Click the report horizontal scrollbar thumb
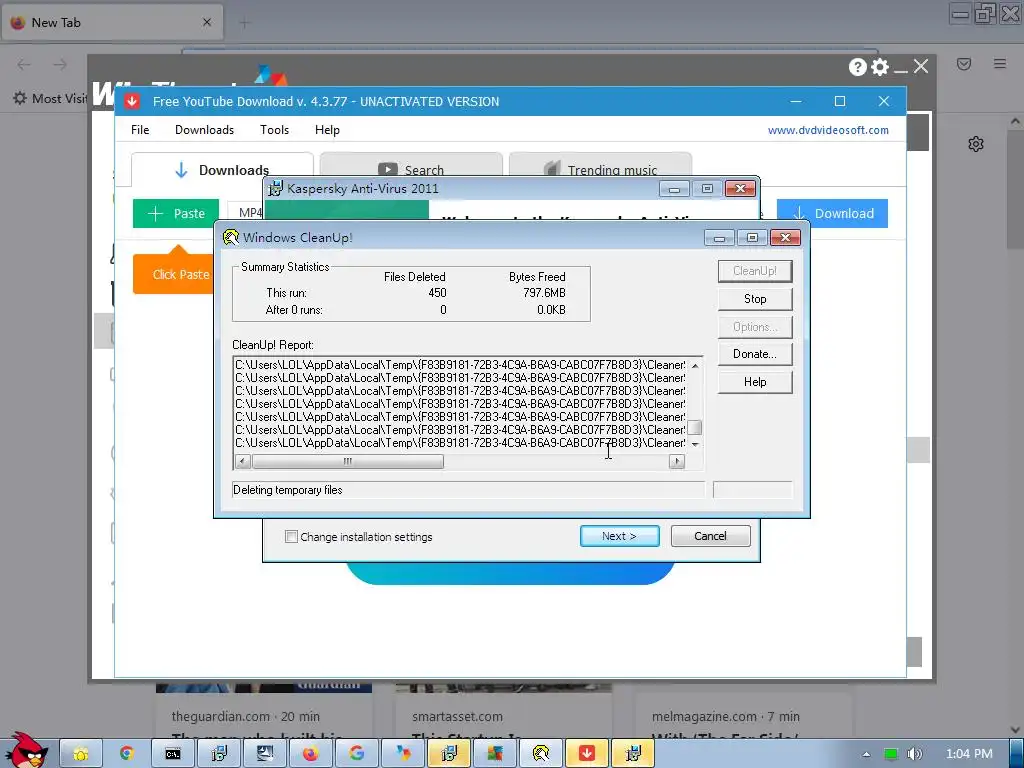The height and width of the screenshot is (768, 1024). coord(347,462)
